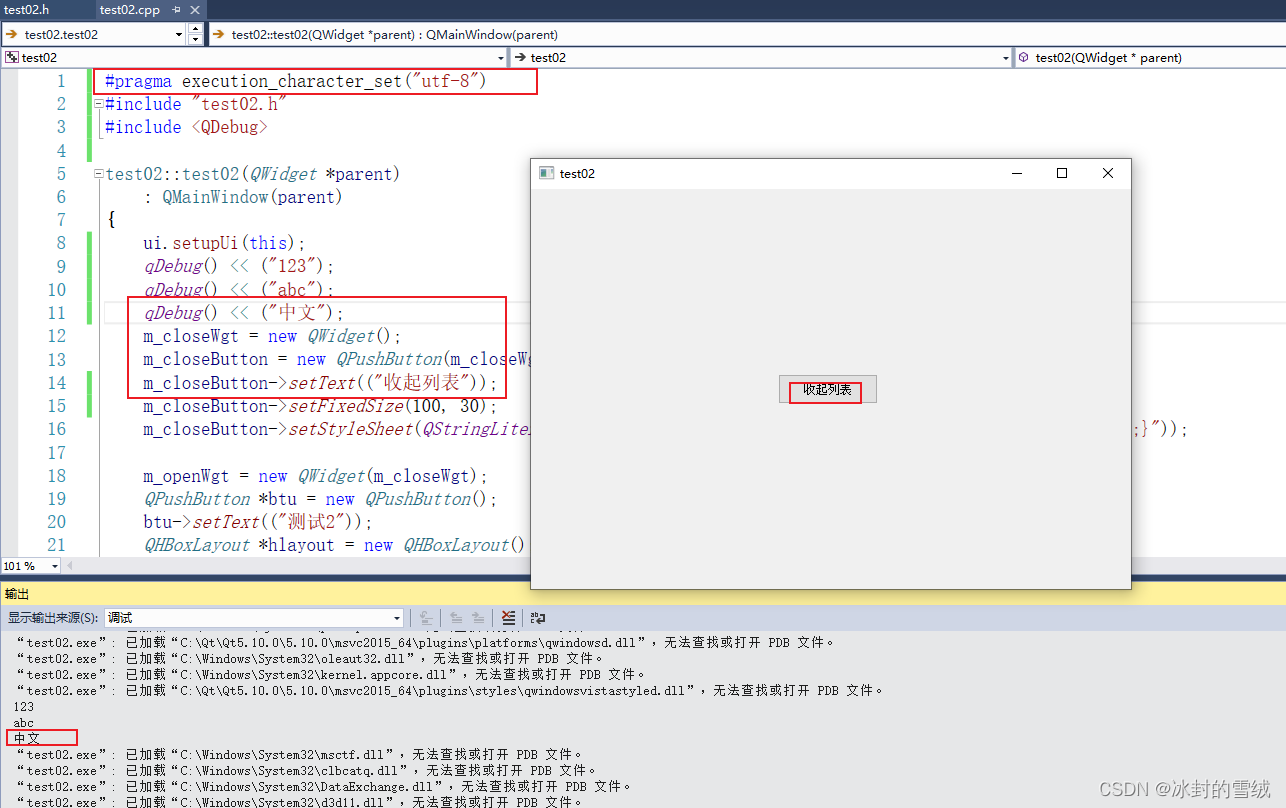
Task: Minimize the test02 app window
Action: click(1017, 173)
